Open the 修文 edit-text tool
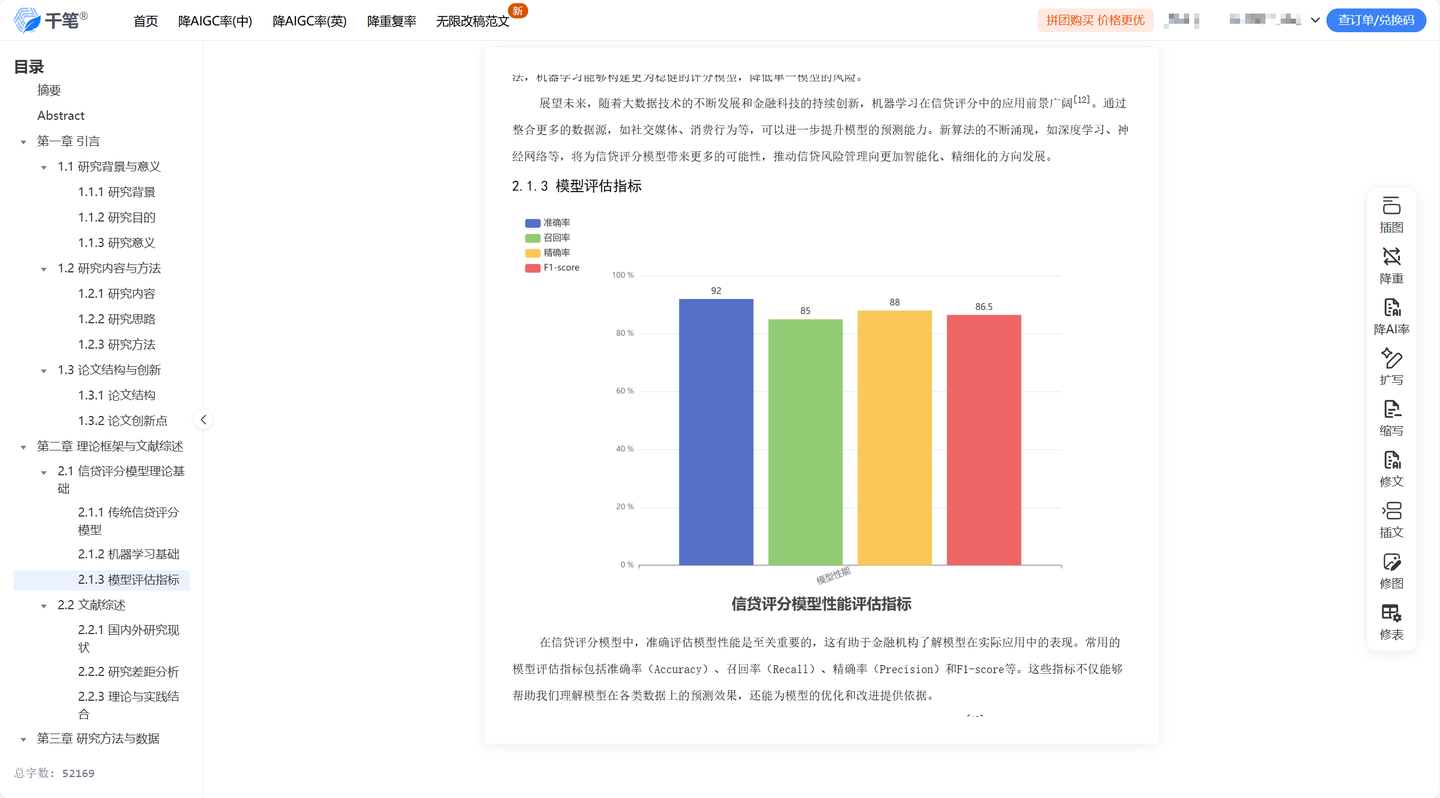The image size is (1440, 798). [x=1391, y=469]
